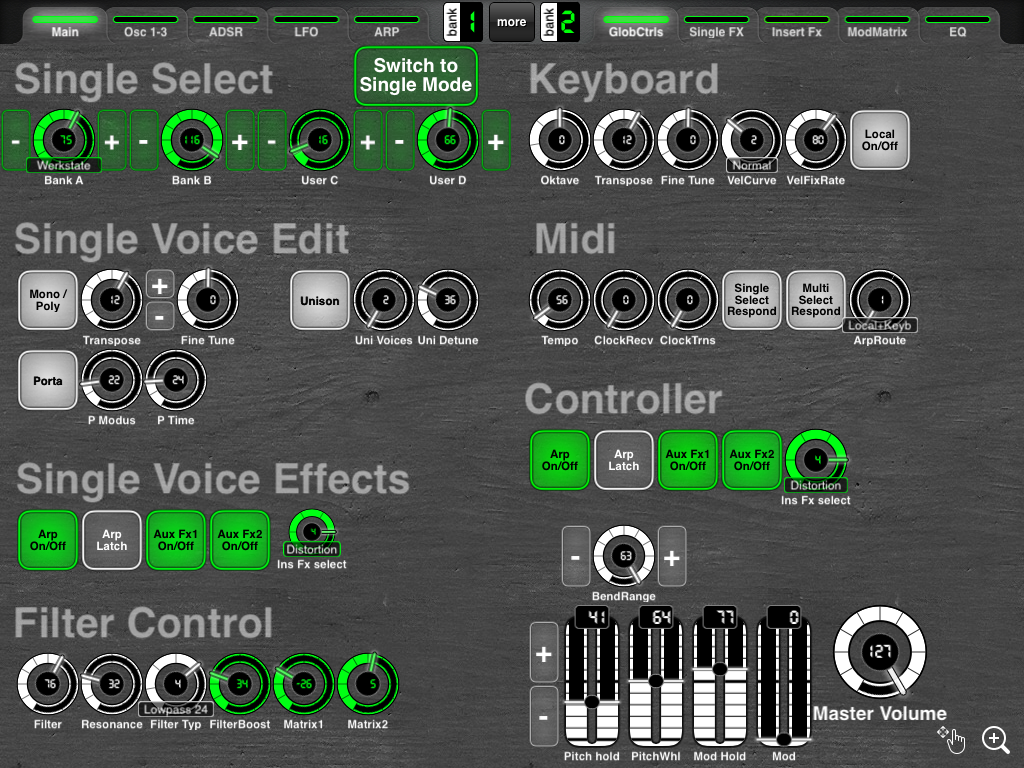Open the ArpRoute Local+Keyb selector

tap(880, 325)
